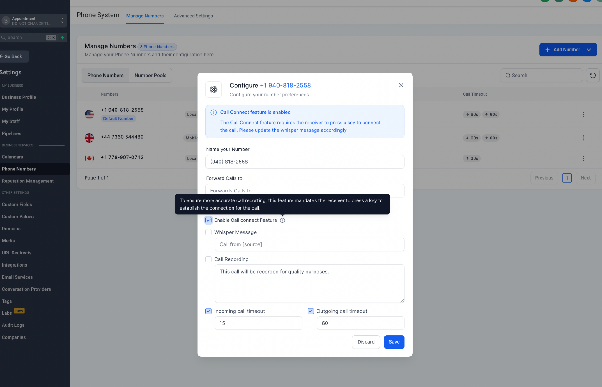Screen dimensions: 602x387
Task: Click the configure gear icon in dialog header
Action: [x=213, y=89]
